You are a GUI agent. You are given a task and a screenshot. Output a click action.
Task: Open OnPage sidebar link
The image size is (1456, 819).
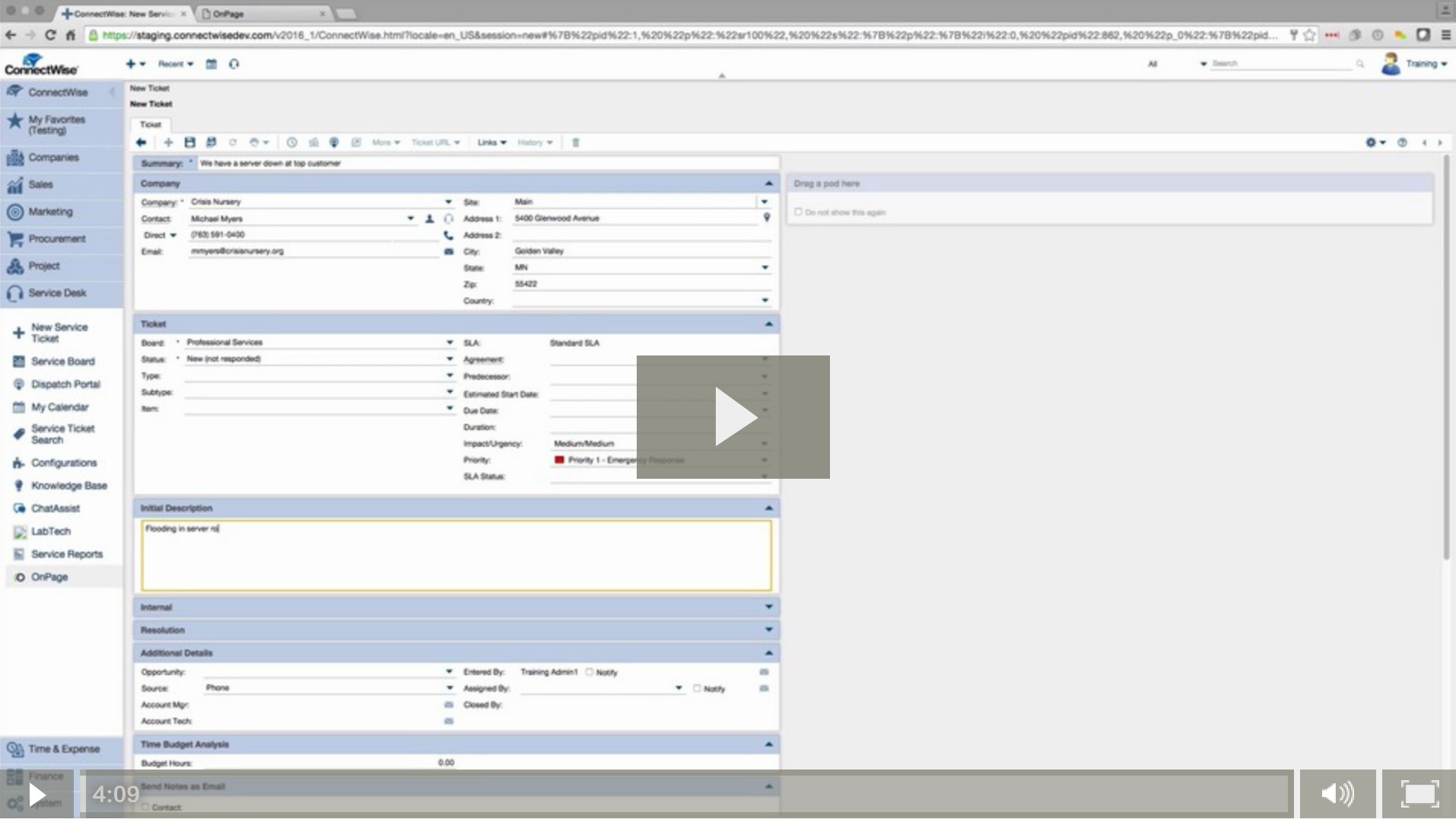[x=49, y=577]
